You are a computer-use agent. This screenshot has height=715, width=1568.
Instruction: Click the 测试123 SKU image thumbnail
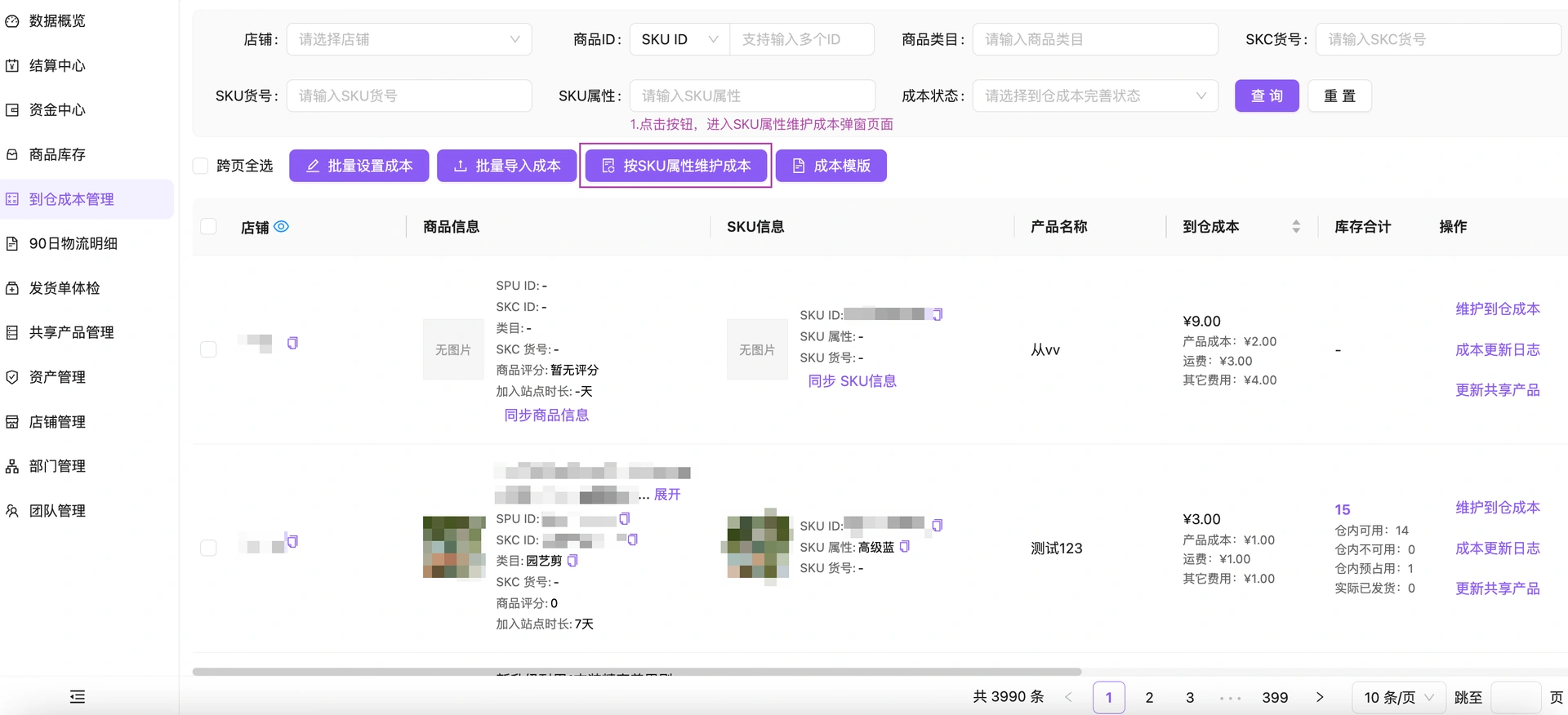pyautogui.click(x=758, y=547)
